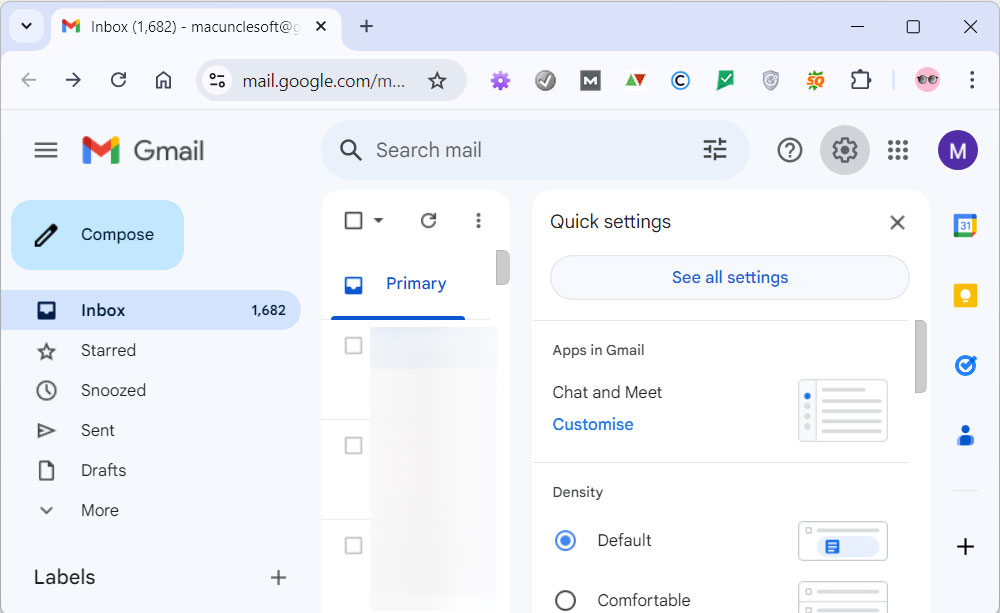Select all conversations with the checkbox
This screenshot has height=613, width=1000.
(355, 220)
